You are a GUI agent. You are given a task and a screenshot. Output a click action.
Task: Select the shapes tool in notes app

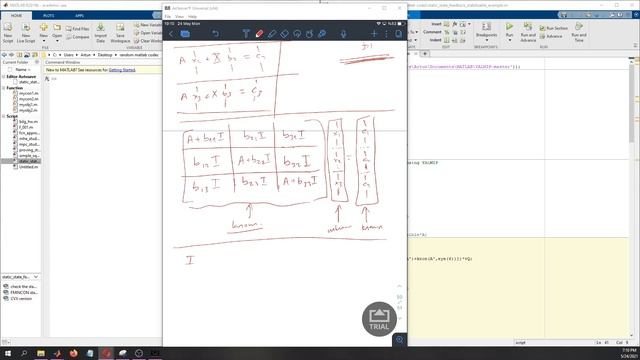[309, 34]
